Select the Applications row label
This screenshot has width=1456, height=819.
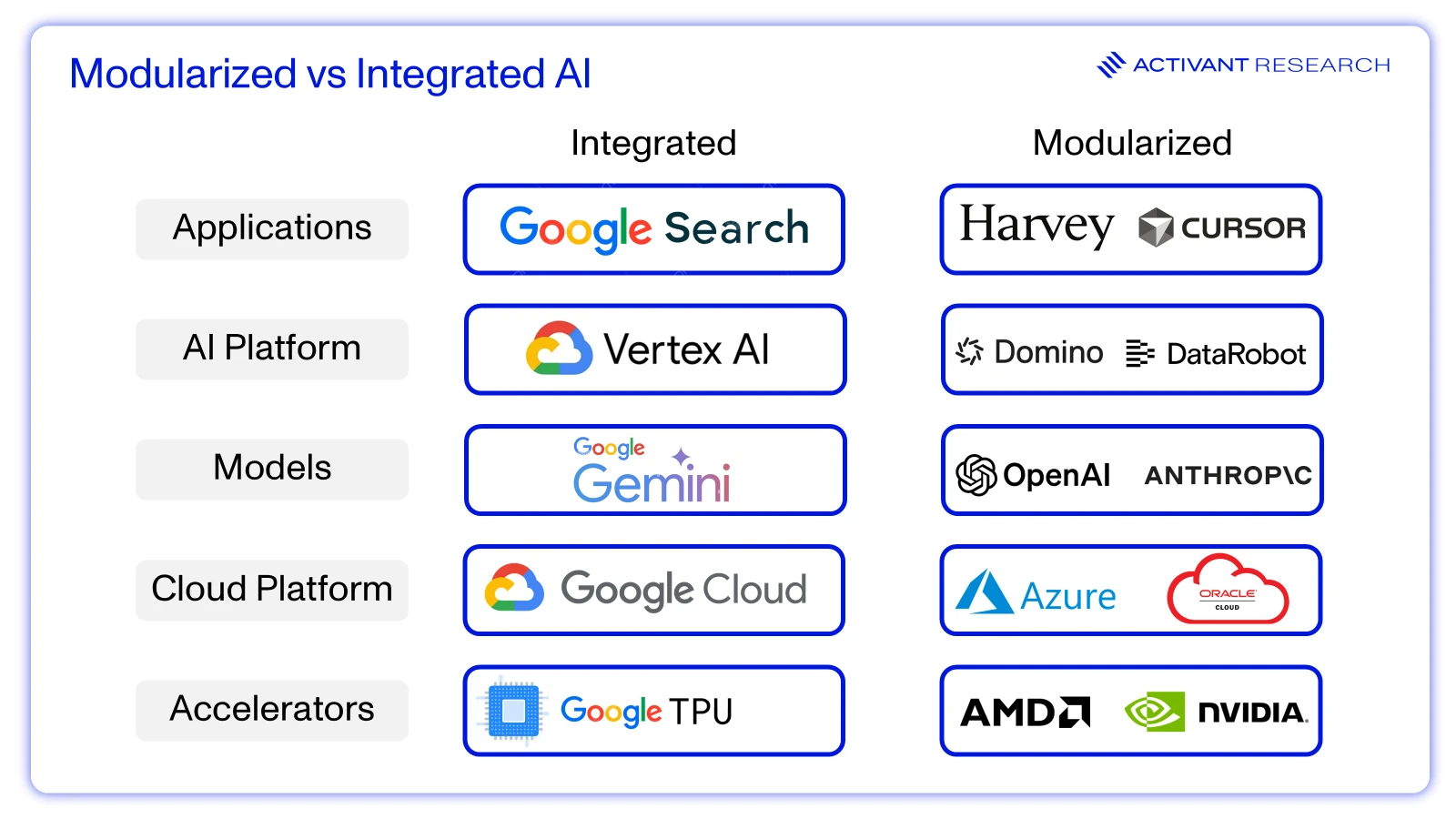(272, 228)
